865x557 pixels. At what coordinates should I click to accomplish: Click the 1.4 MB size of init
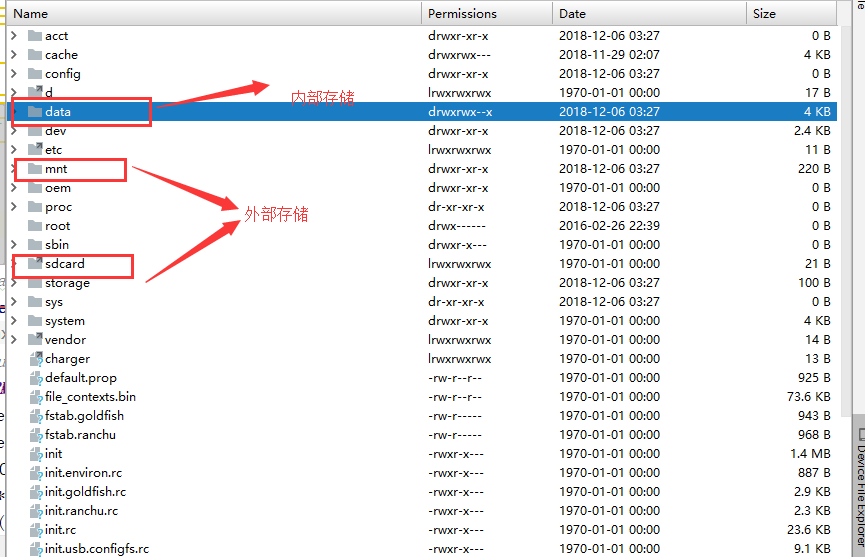810,454
